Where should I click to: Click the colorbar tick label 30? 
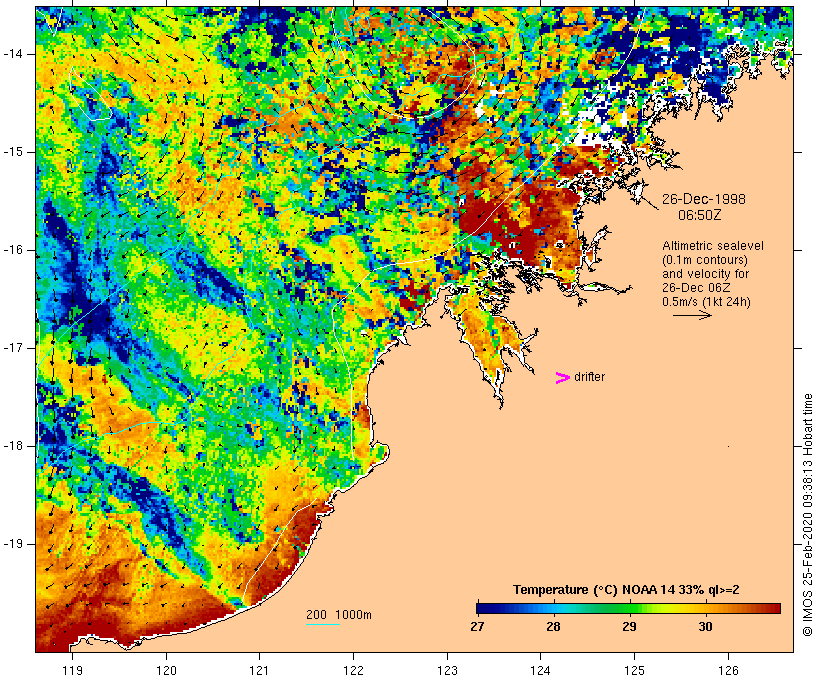point(705,626)
